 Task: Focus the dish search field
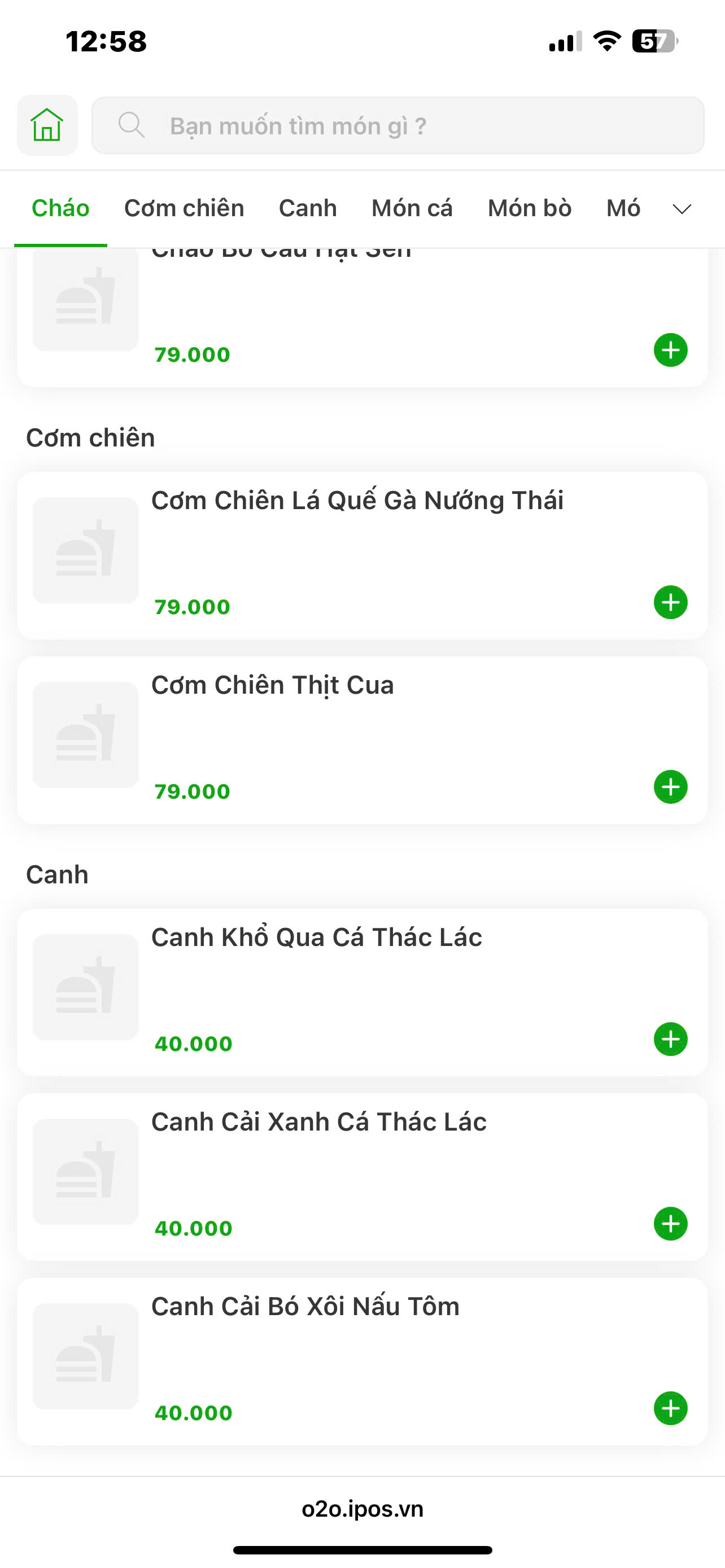(414, 126)
